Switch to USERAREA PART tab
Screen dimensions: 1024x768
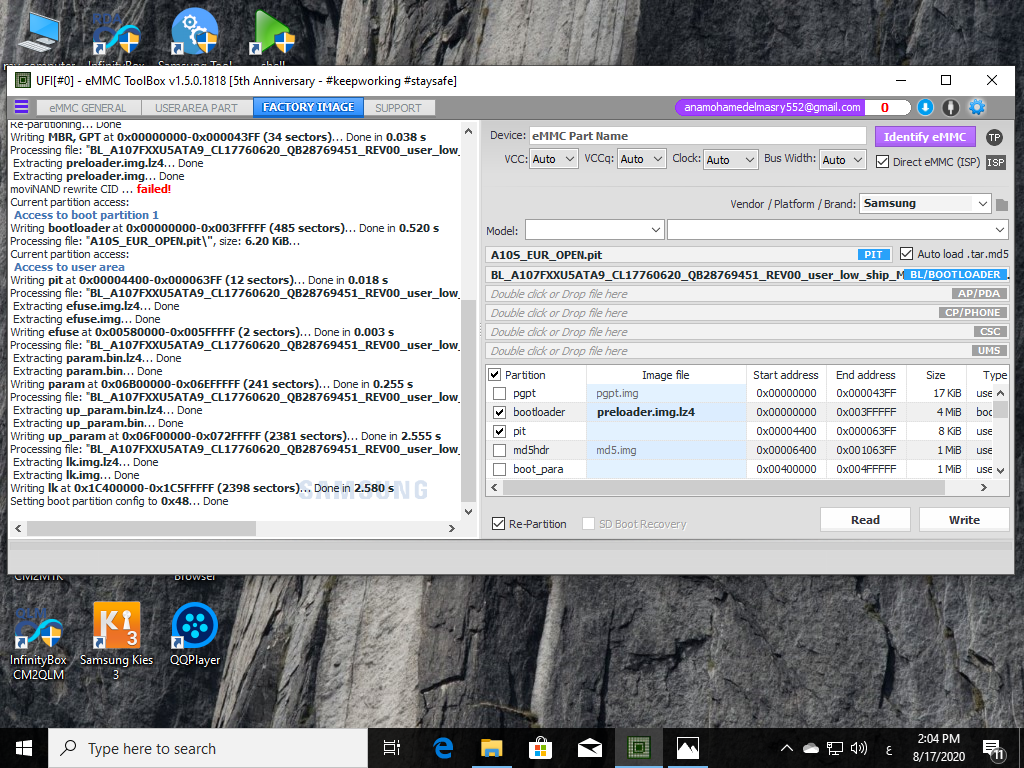[196, 108]
